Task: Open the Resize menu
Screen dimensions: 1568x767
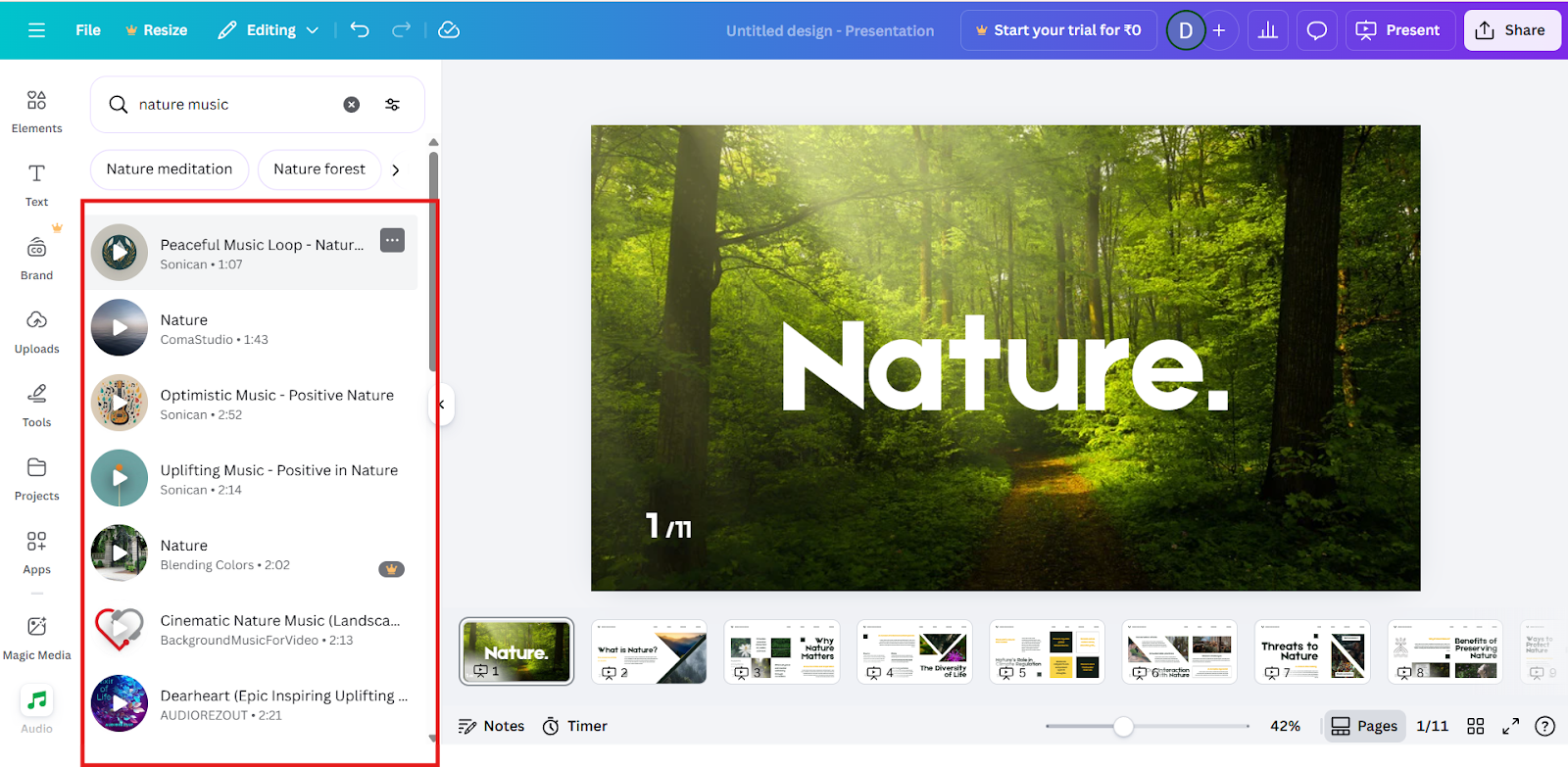Action: tap(157, 30)
